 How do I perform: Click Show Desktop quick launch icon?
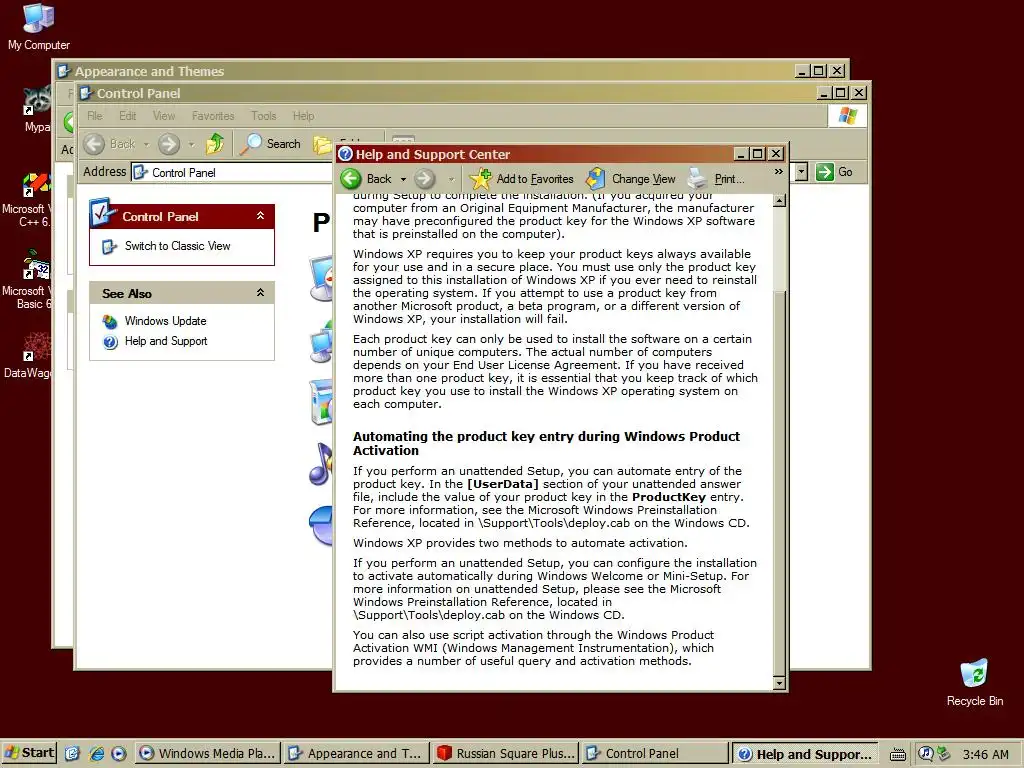[72, 754]
